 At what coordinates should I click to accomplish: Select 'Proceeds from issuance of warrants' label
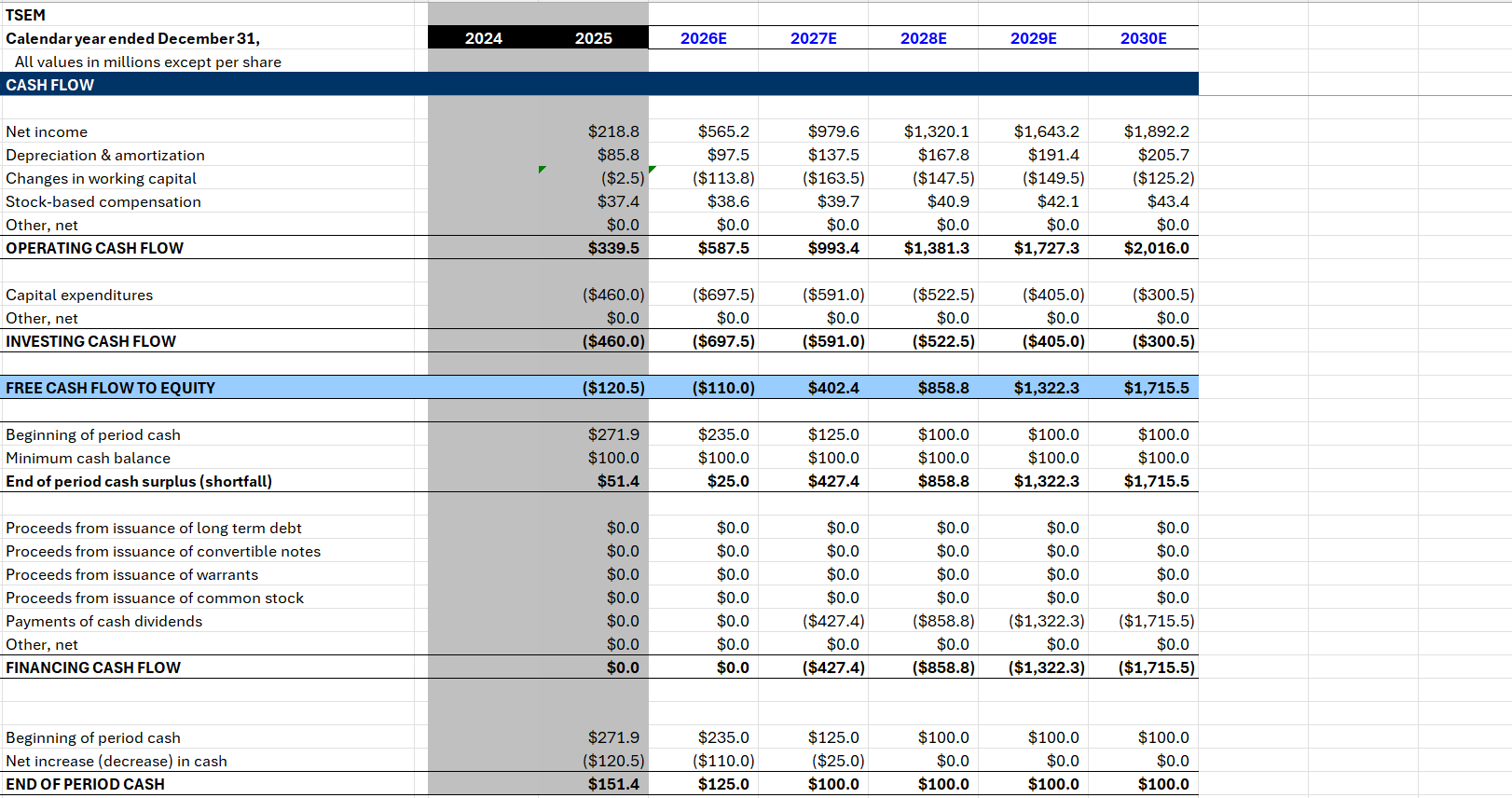click(131, 574)
